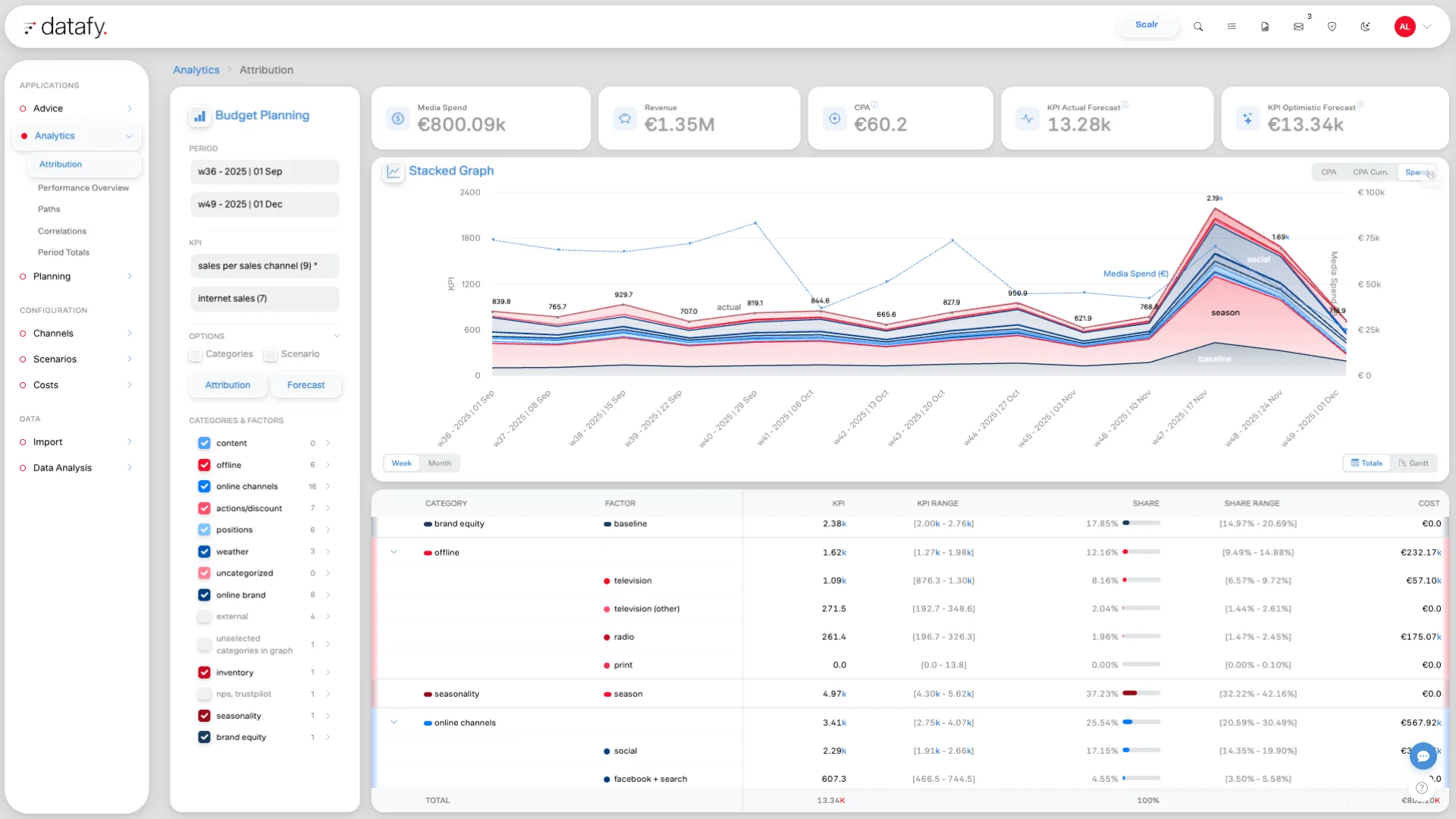Open the inbox envelope with 3 notifications
Screen dimensions: 1456x819
click(x=1299, y=27)
